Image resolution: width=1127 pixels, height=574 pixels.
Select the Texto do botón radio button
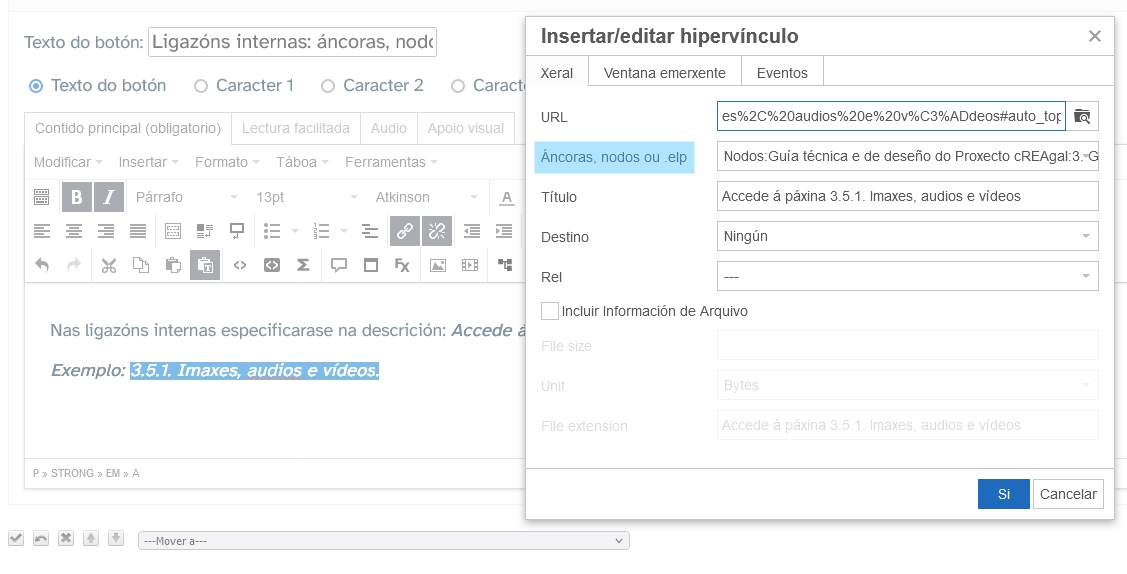click(36, 86)
